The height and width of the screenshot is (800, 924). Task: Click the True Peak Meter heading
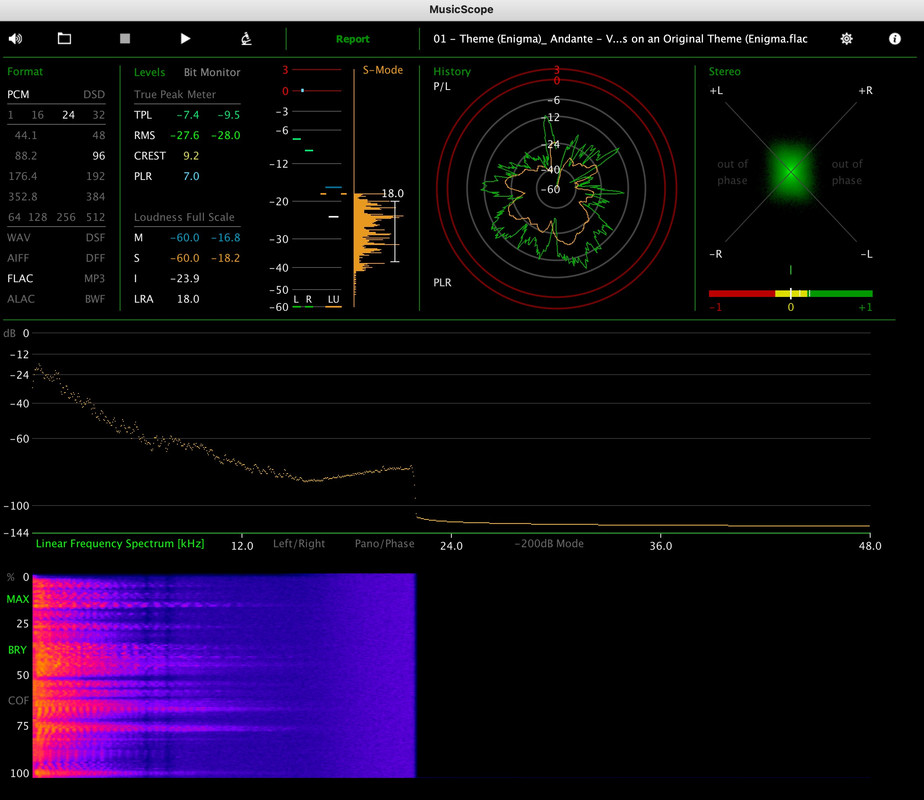point(175,94)
